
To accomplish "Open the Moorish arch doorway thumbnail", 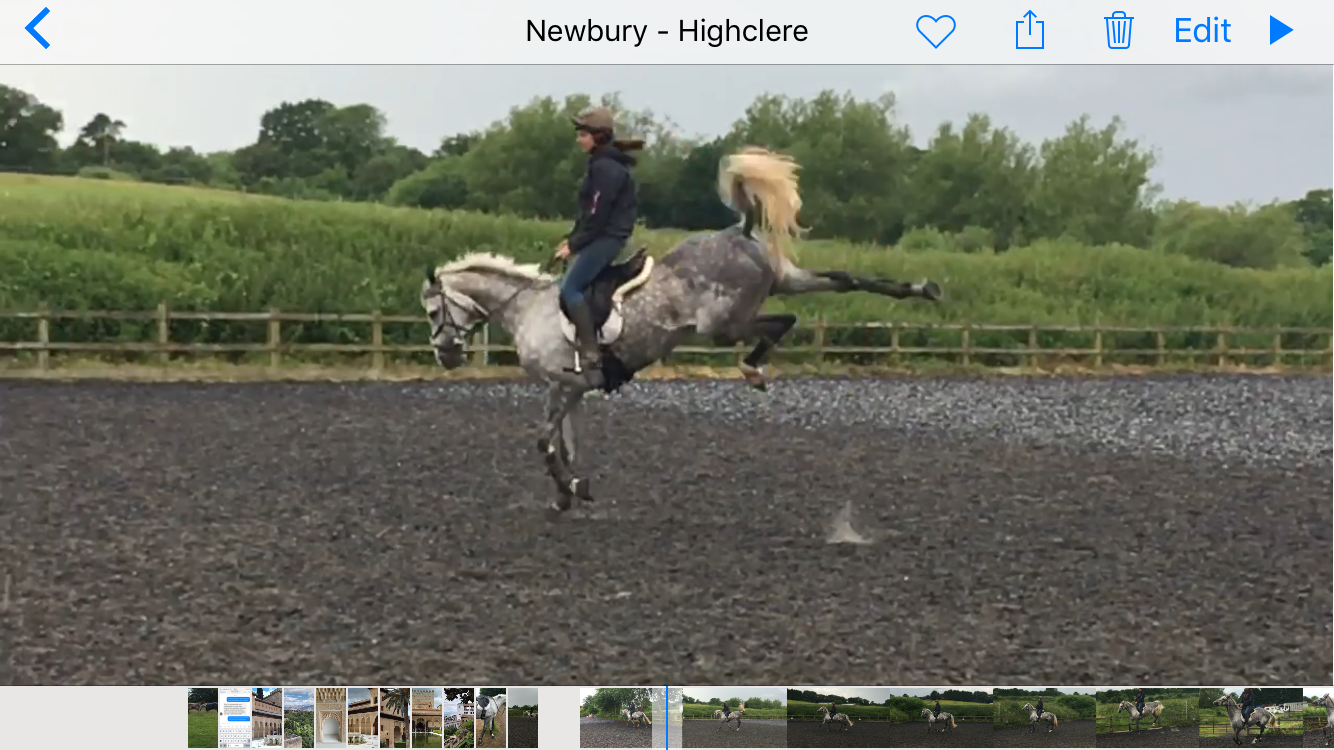I will point(331,718).
